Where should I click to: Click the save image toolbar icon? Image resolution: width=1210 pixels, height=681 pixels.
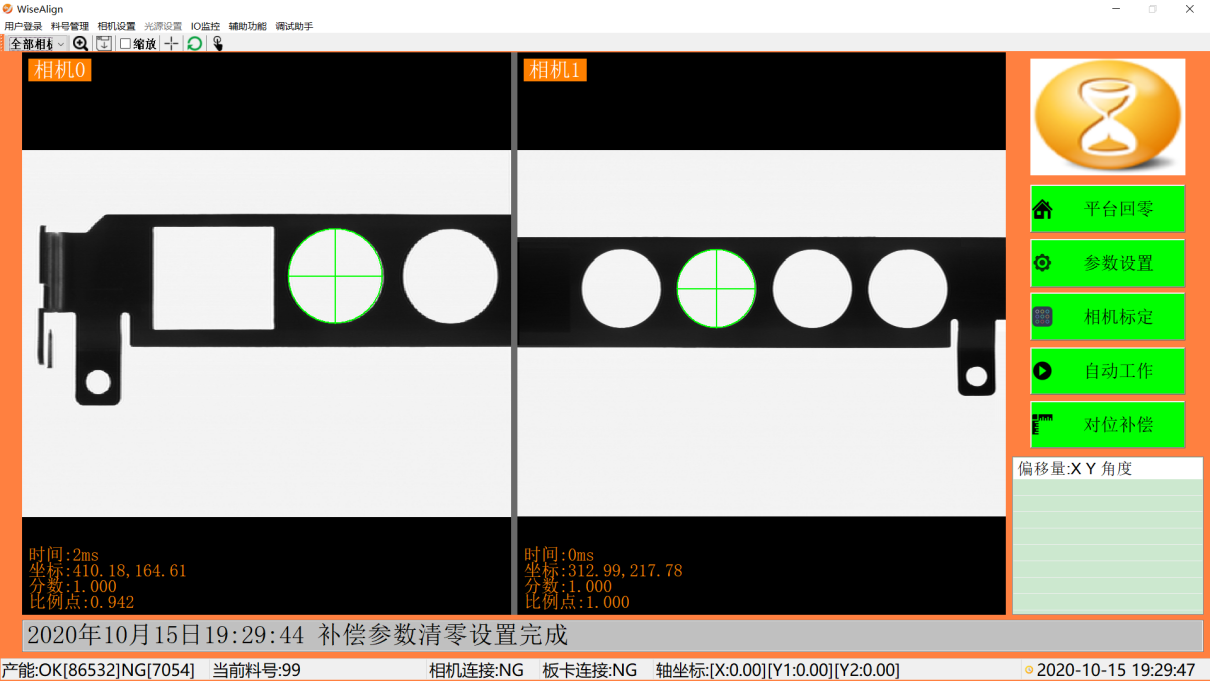104,43
